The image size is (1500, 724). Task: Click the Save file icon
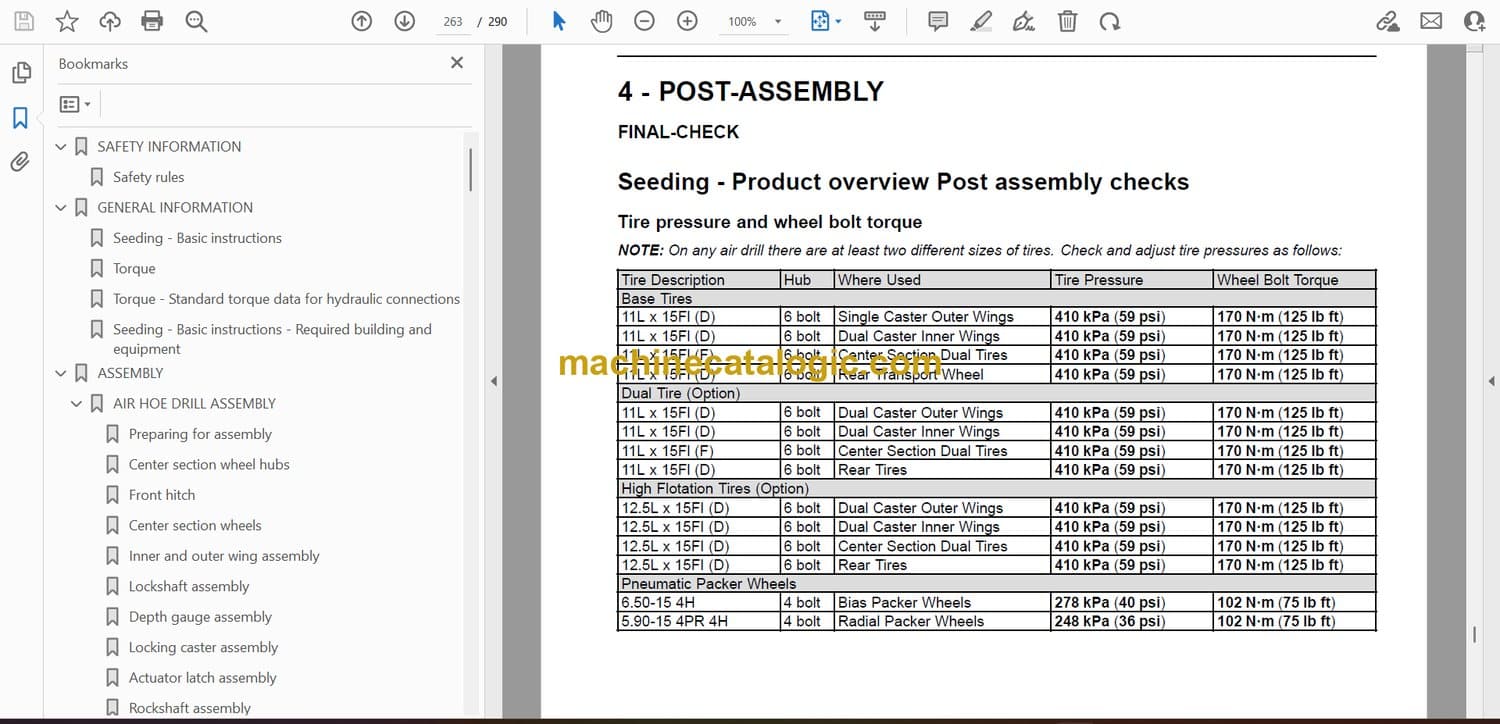pyautogui.click(x=23, y=21)
